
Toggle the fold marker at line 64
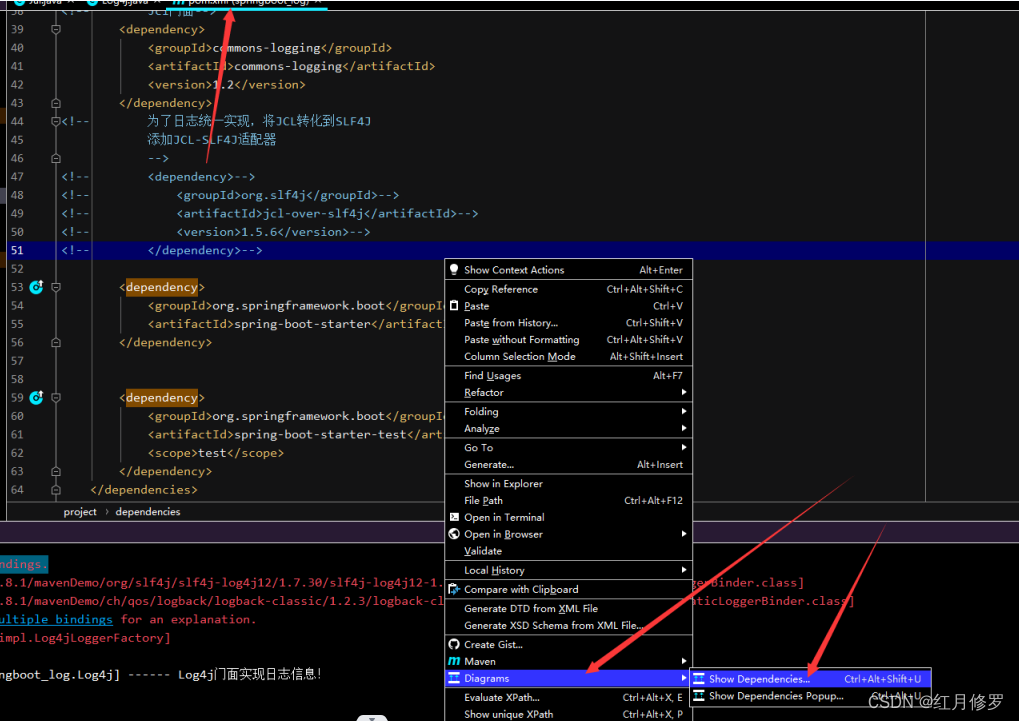tap(56, 490)
